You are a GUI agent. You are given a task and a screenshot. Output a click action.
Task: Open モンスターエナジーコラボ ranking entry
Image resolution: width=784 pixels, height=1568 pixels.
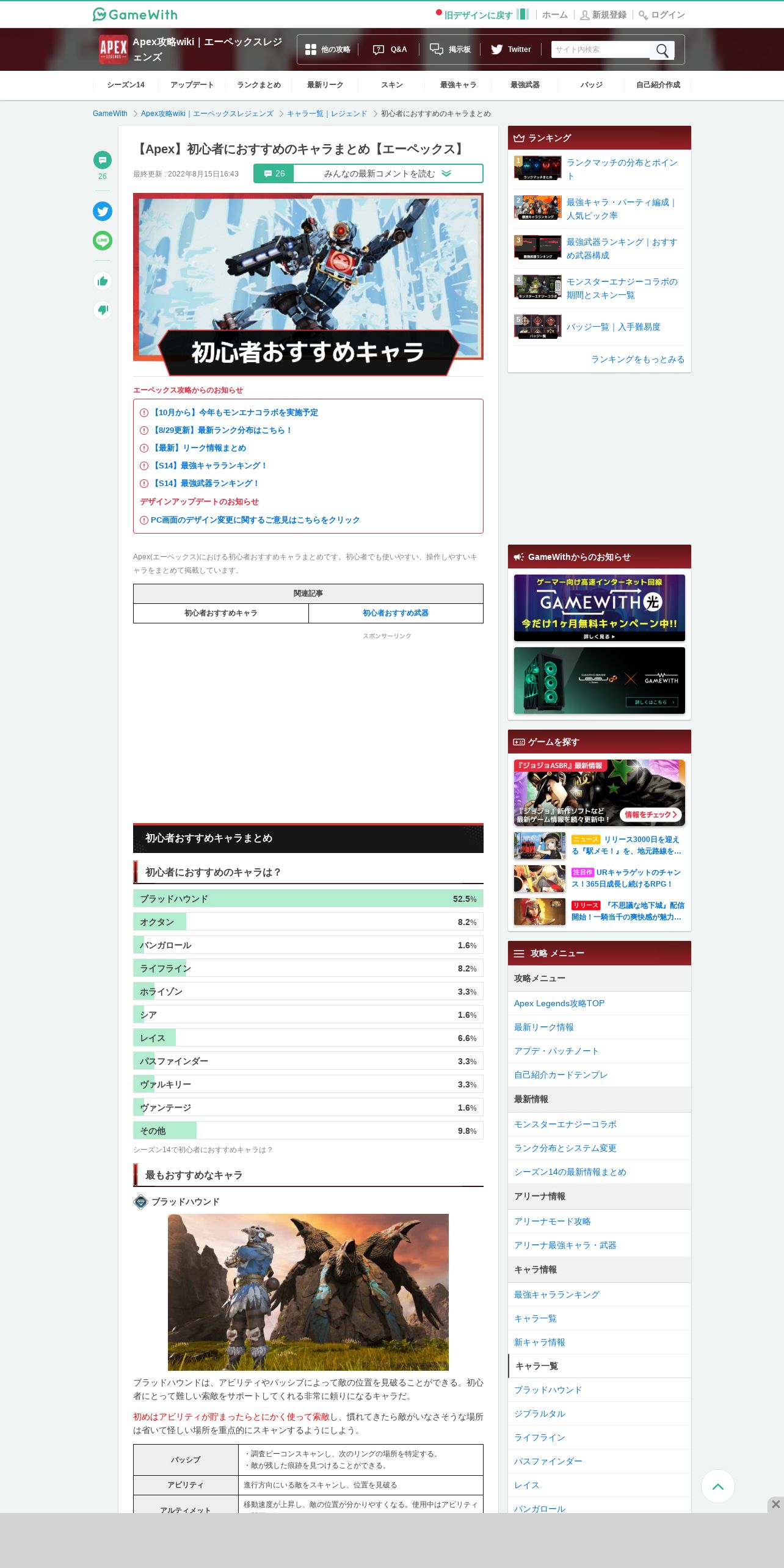pyautogui.click(x=623, y=288)
